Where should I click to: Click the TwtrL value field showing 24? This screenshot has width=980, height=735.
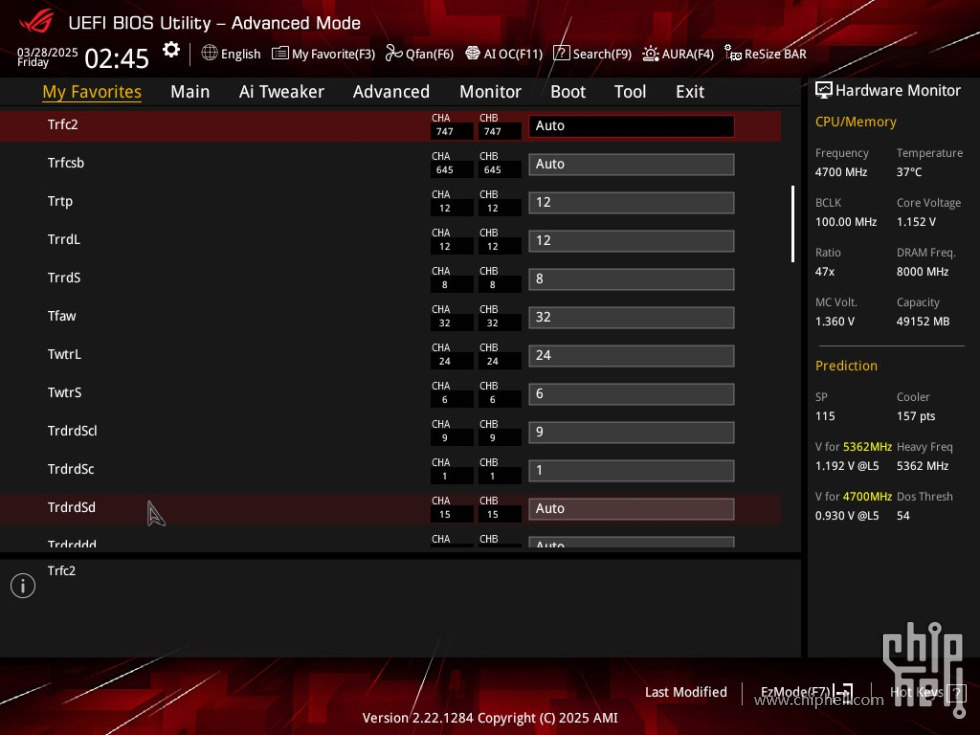(631, 356)
